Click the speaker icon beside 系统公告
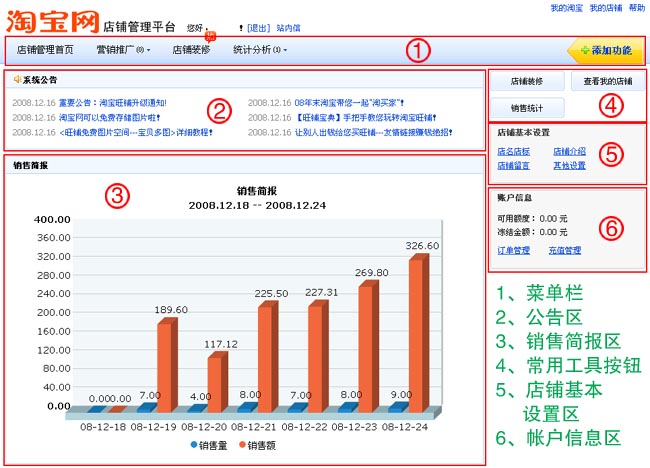 (x=17, y=79)
